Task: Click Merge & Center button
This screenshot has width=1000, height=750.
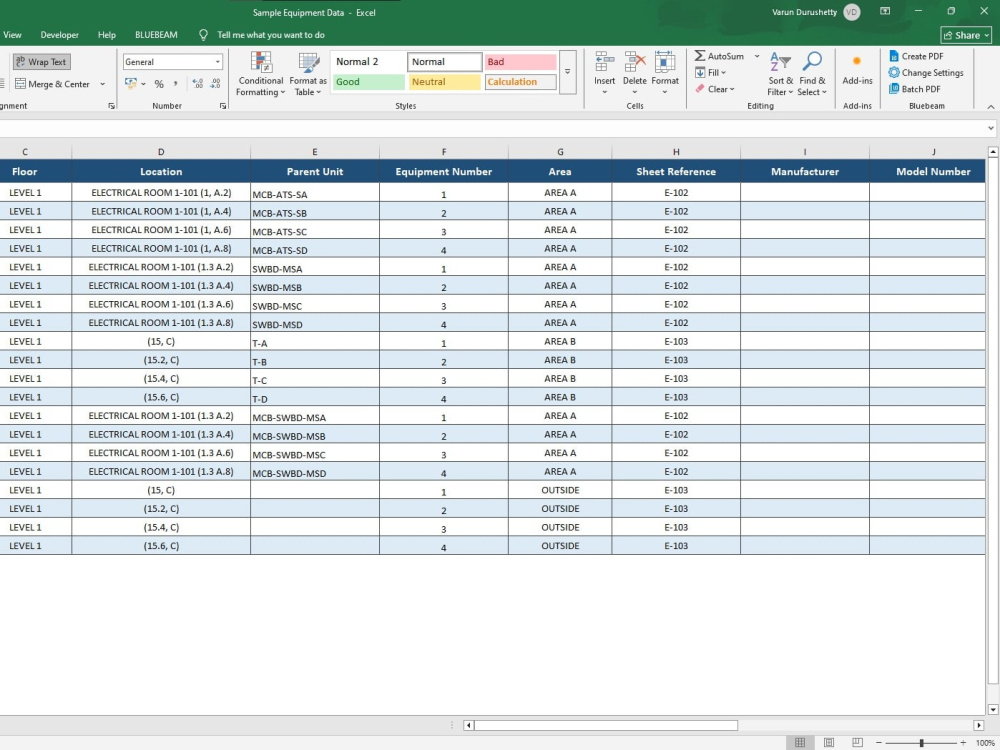Action: click(52, 84)
